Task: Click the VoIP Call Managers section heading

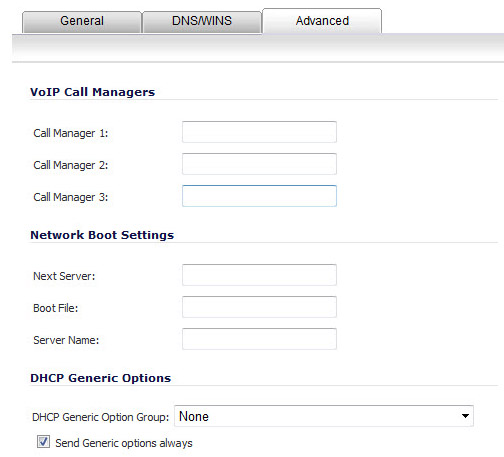Action: pos(93,92)
